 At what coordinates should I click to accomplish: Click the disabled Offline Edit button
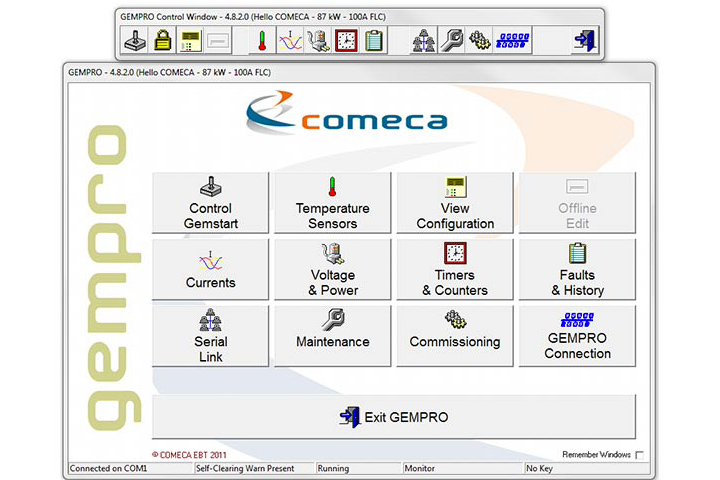577,203
